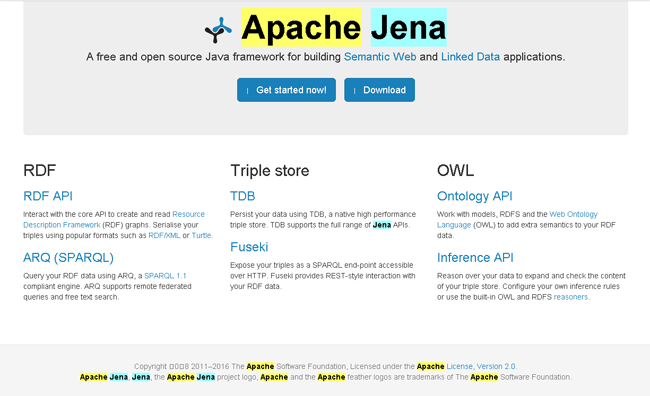
Task: Open the Ontology API heading link
Action: (475, 196)
